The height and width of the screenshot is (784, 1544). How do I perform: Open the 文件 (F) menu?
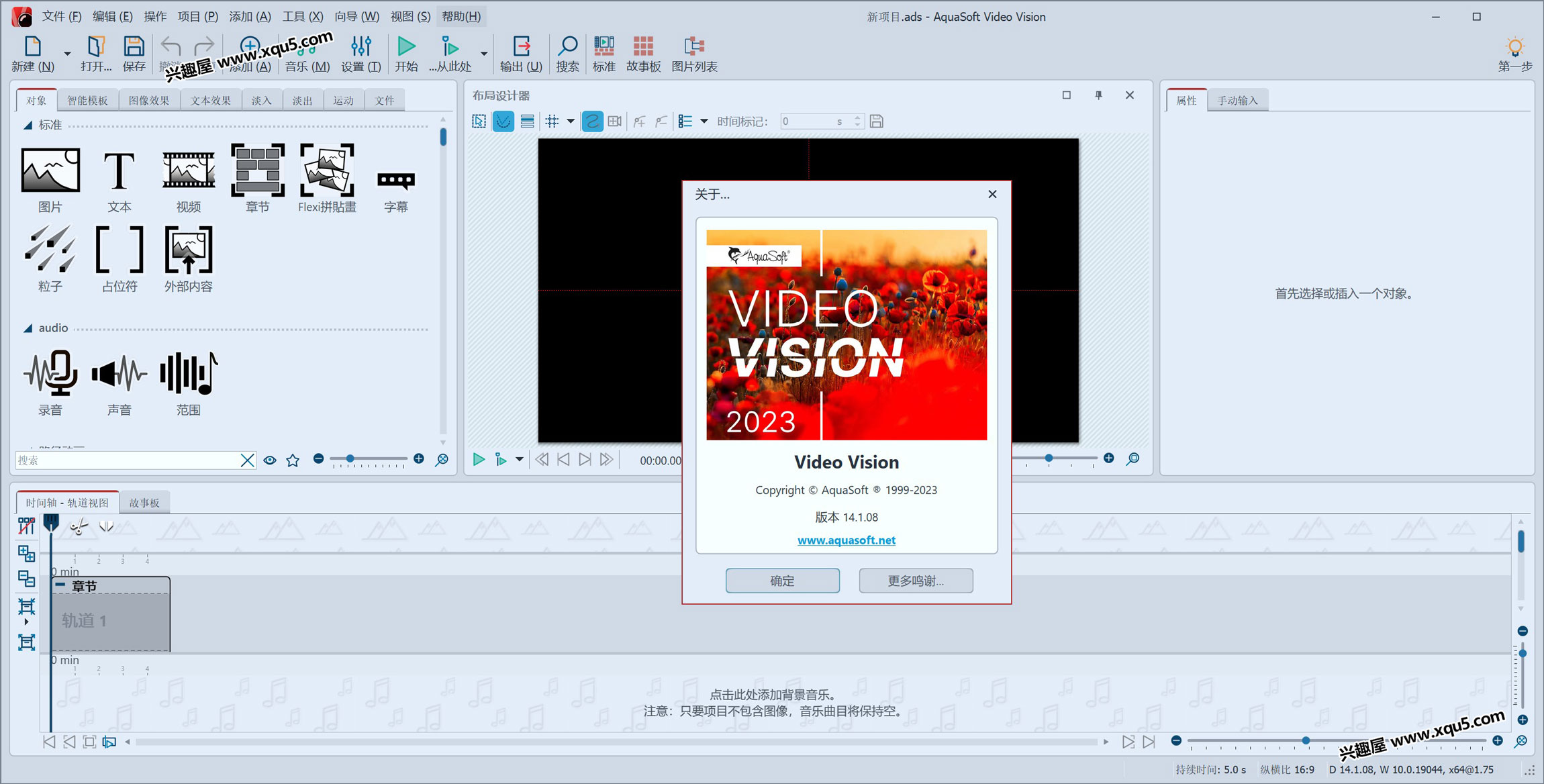61,16
